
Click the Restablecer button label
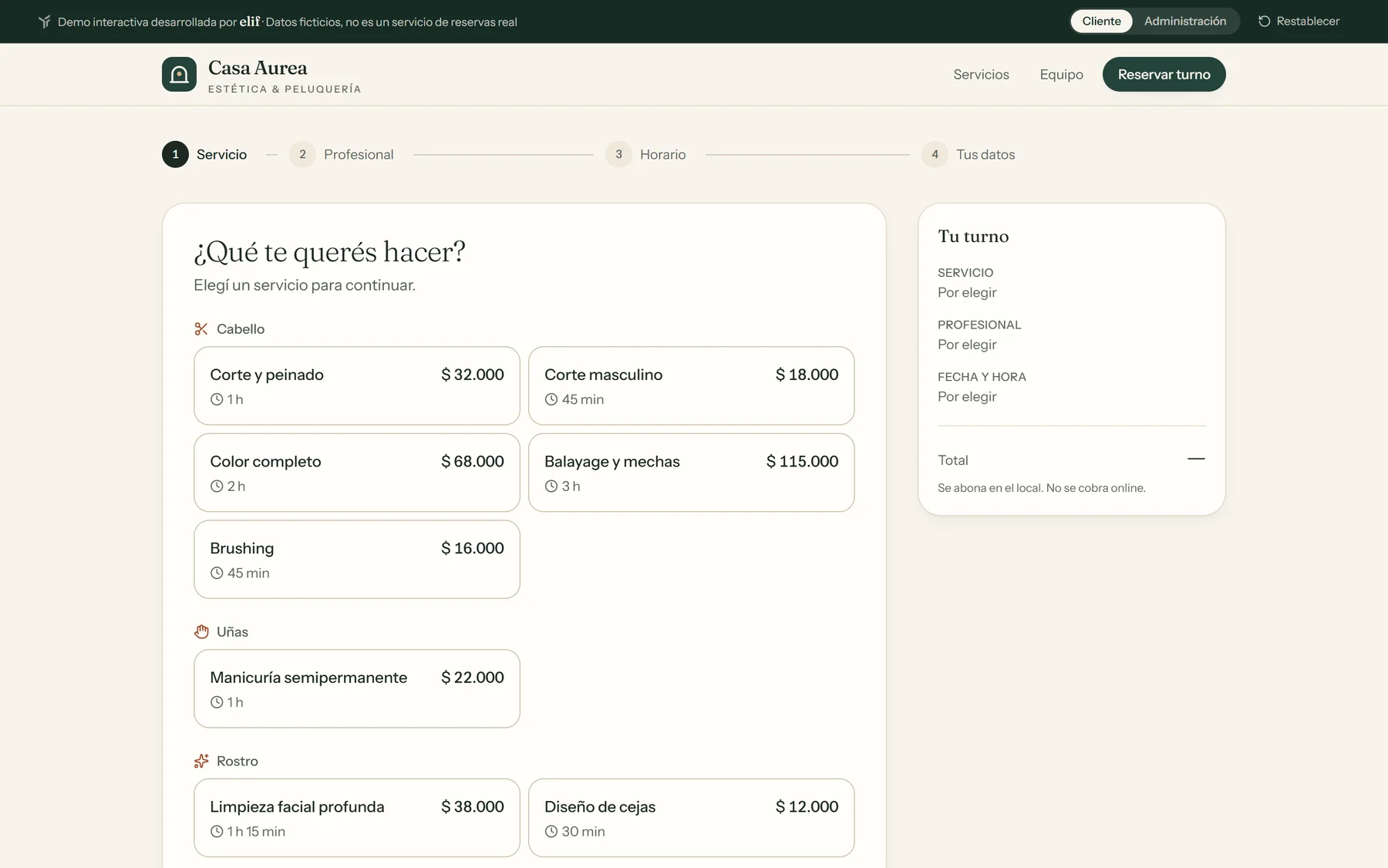[1308, 22]
